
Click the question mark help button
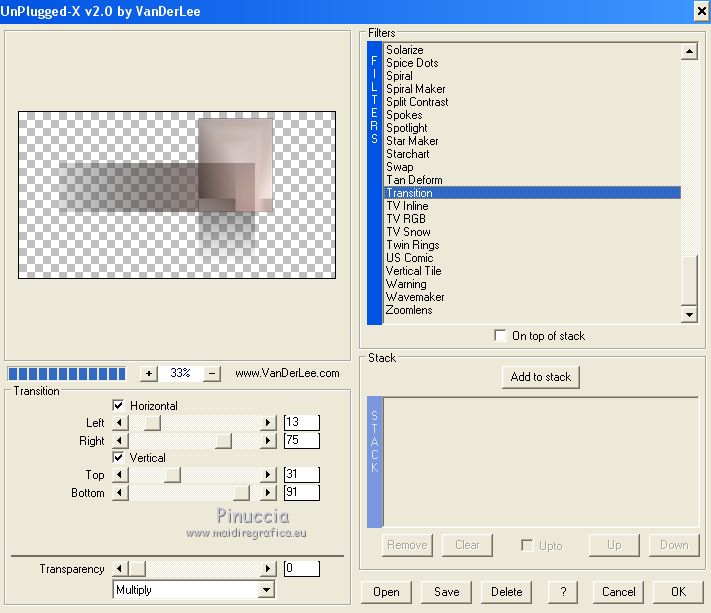[x=563, y=592]
